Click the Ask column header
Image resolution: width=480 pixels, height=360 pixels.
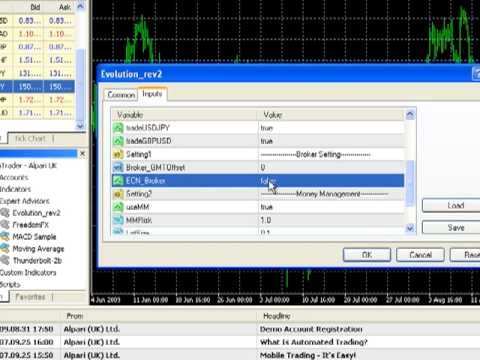59,7
